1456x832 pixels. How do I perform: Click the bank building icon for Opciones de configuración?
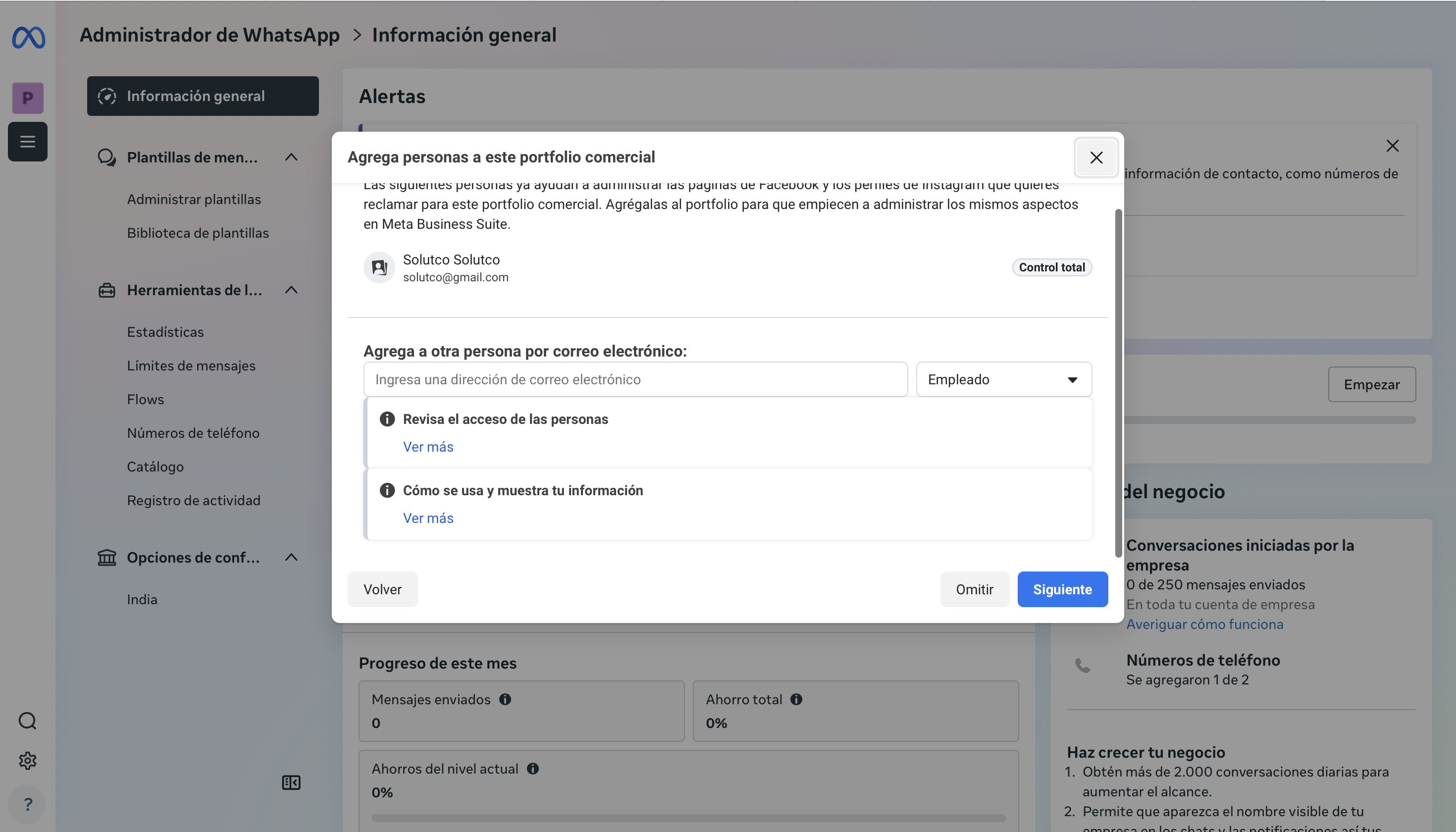(x=106, y=557)
